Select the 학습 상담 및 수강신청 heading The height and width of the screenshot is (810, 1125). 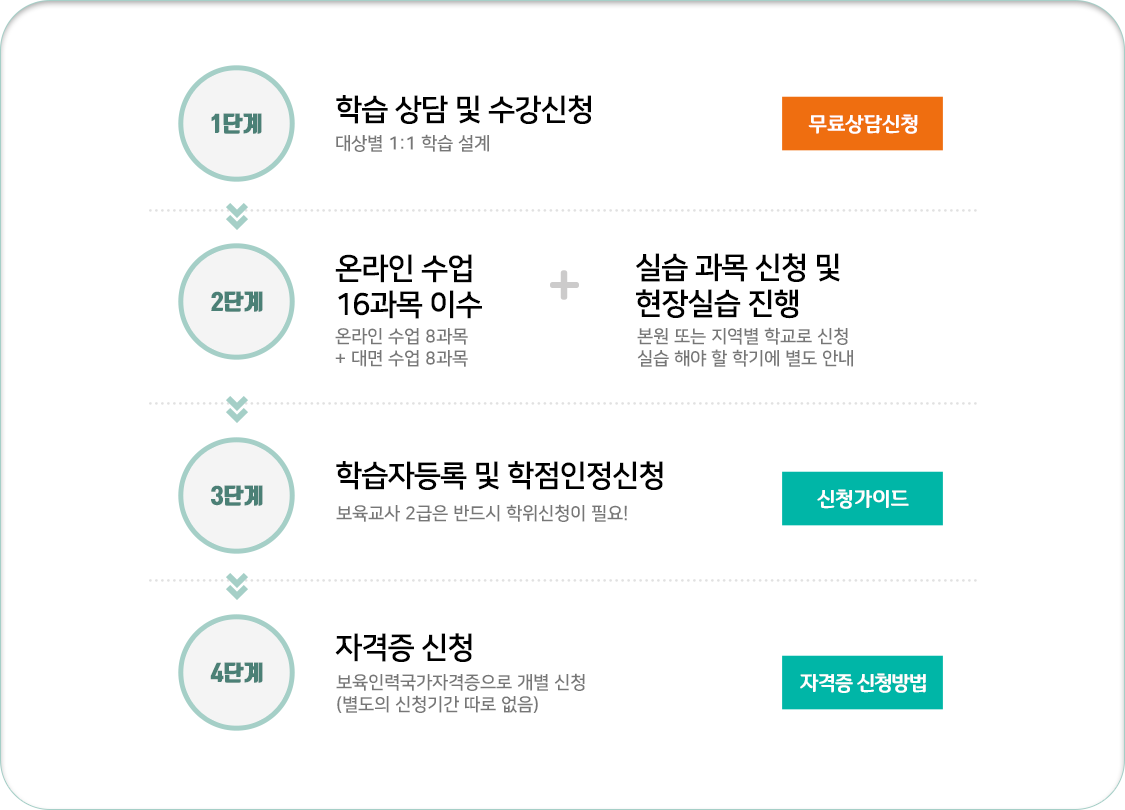click(465, 109)
